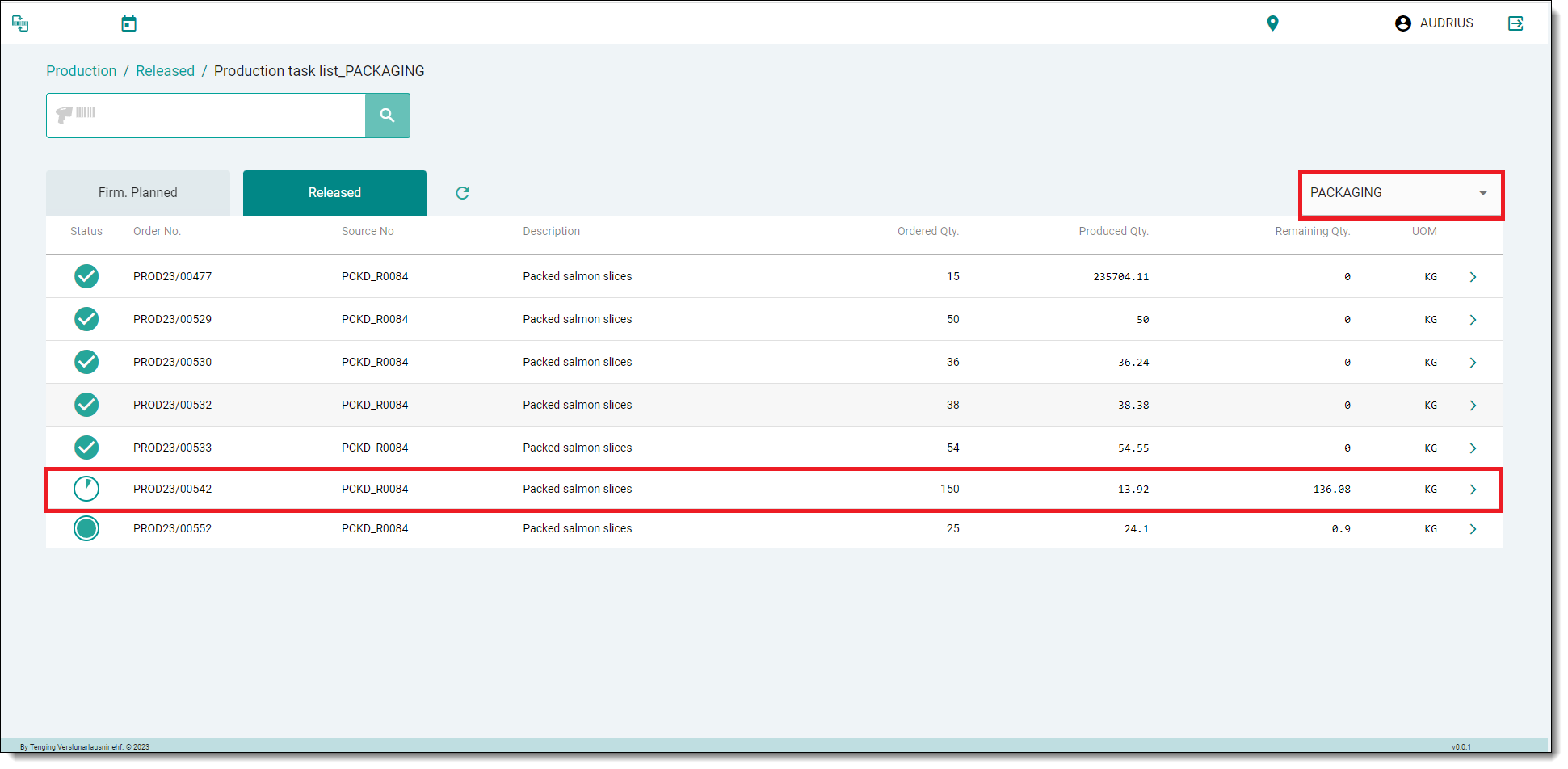Go to Released breadcrumb link
Screen dimensions: 1568x769
point(165,71)
